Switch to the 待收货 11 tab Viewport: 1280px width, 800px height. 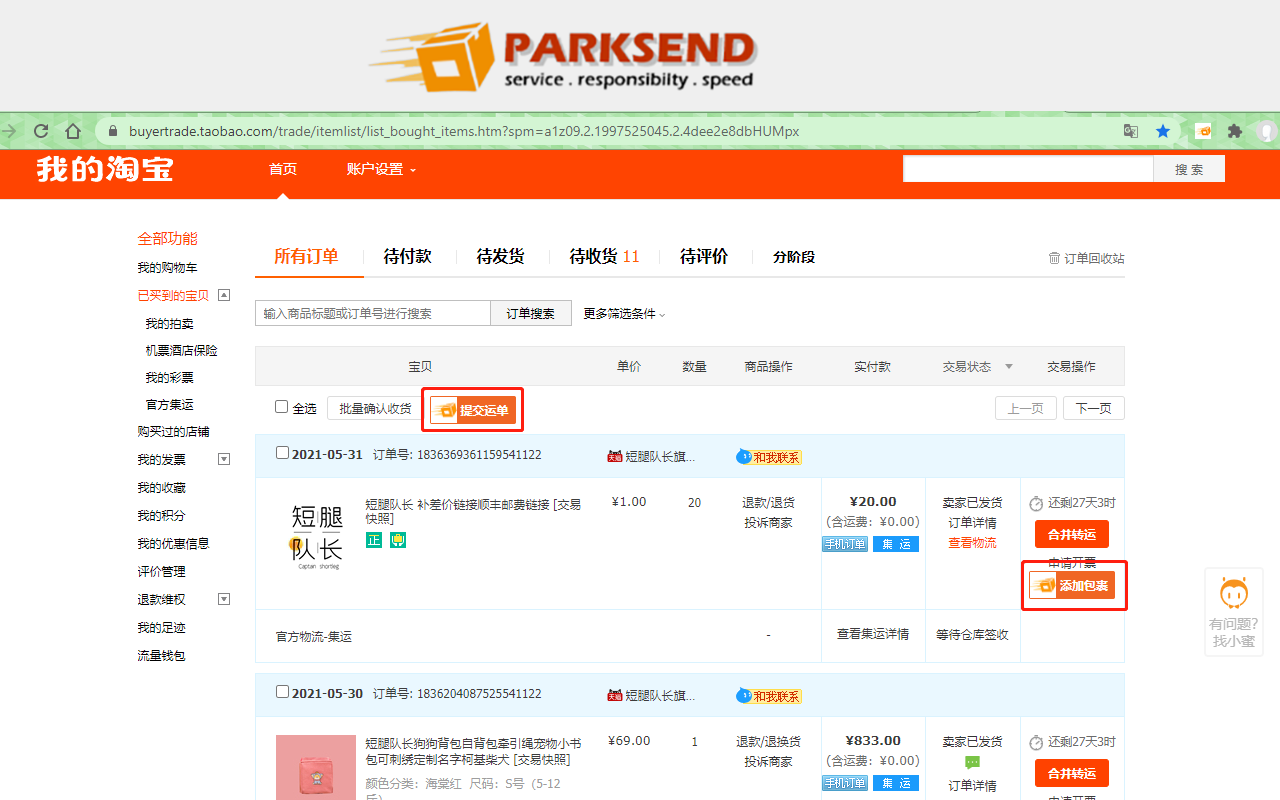(x=604, y=256)
